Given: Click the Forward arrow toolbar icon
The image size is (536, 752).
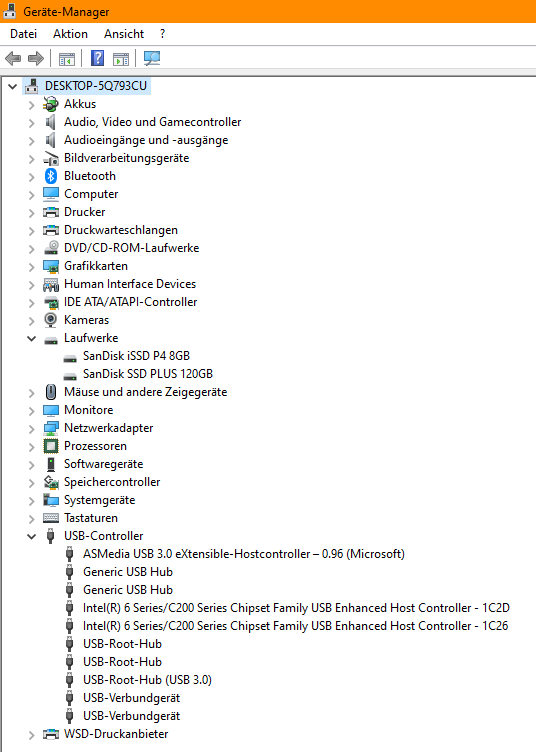Looking at the screenshot, I should 36,59.
